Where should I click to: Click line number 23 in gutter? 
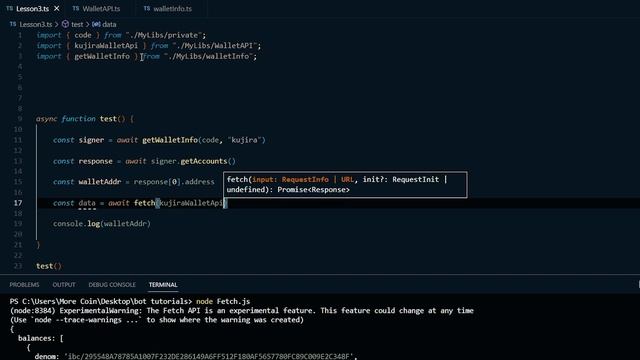18,266
